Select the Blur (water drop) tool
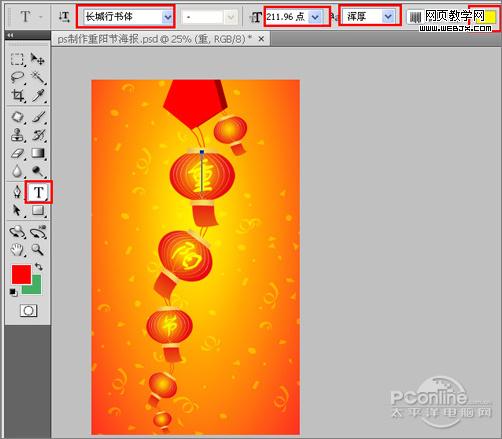This screenshot has height=439, width=502. [x=17, y=171]
